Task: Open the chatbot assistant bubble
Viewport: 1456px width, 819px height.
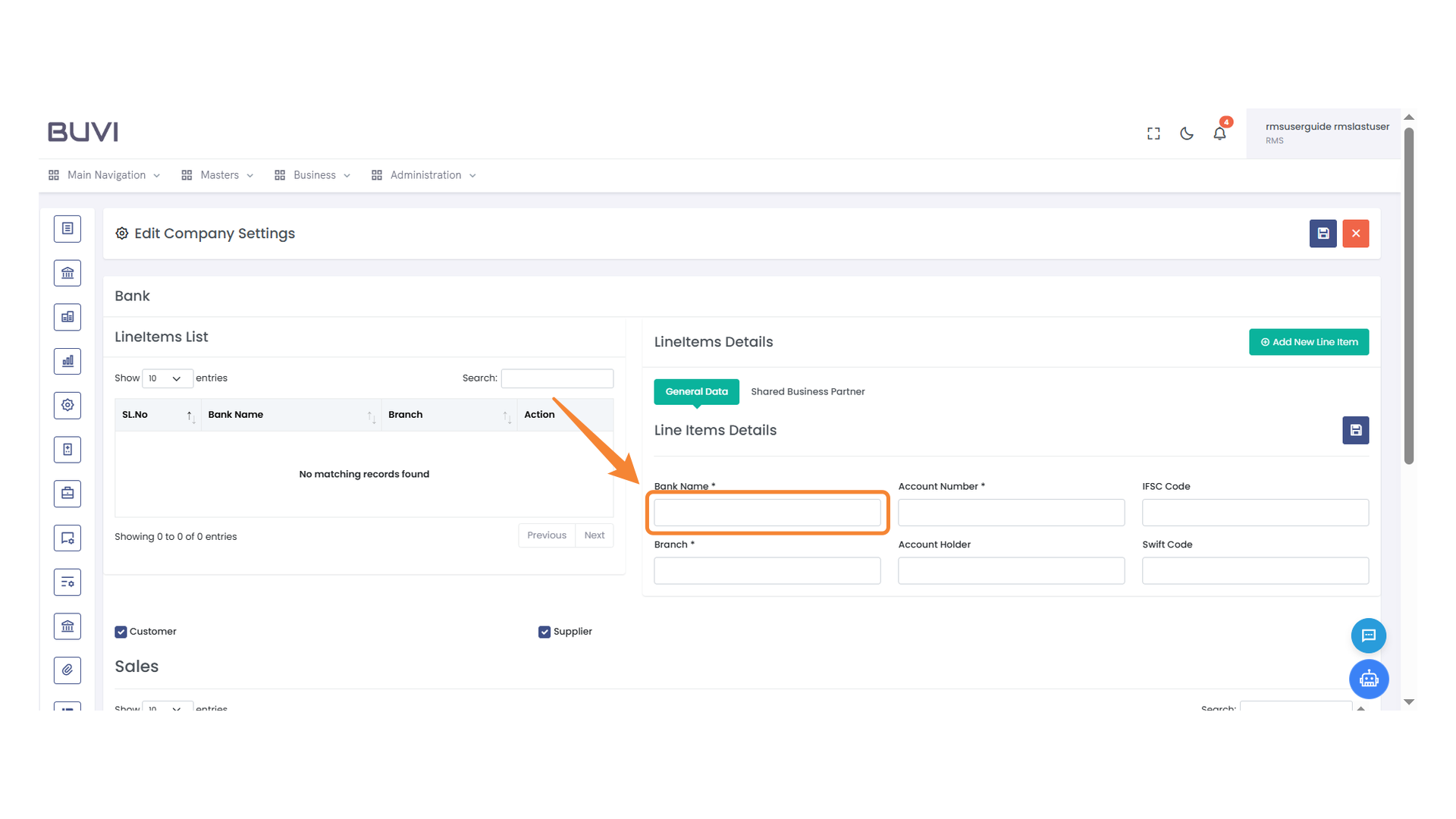Action: pos(1369,679)
